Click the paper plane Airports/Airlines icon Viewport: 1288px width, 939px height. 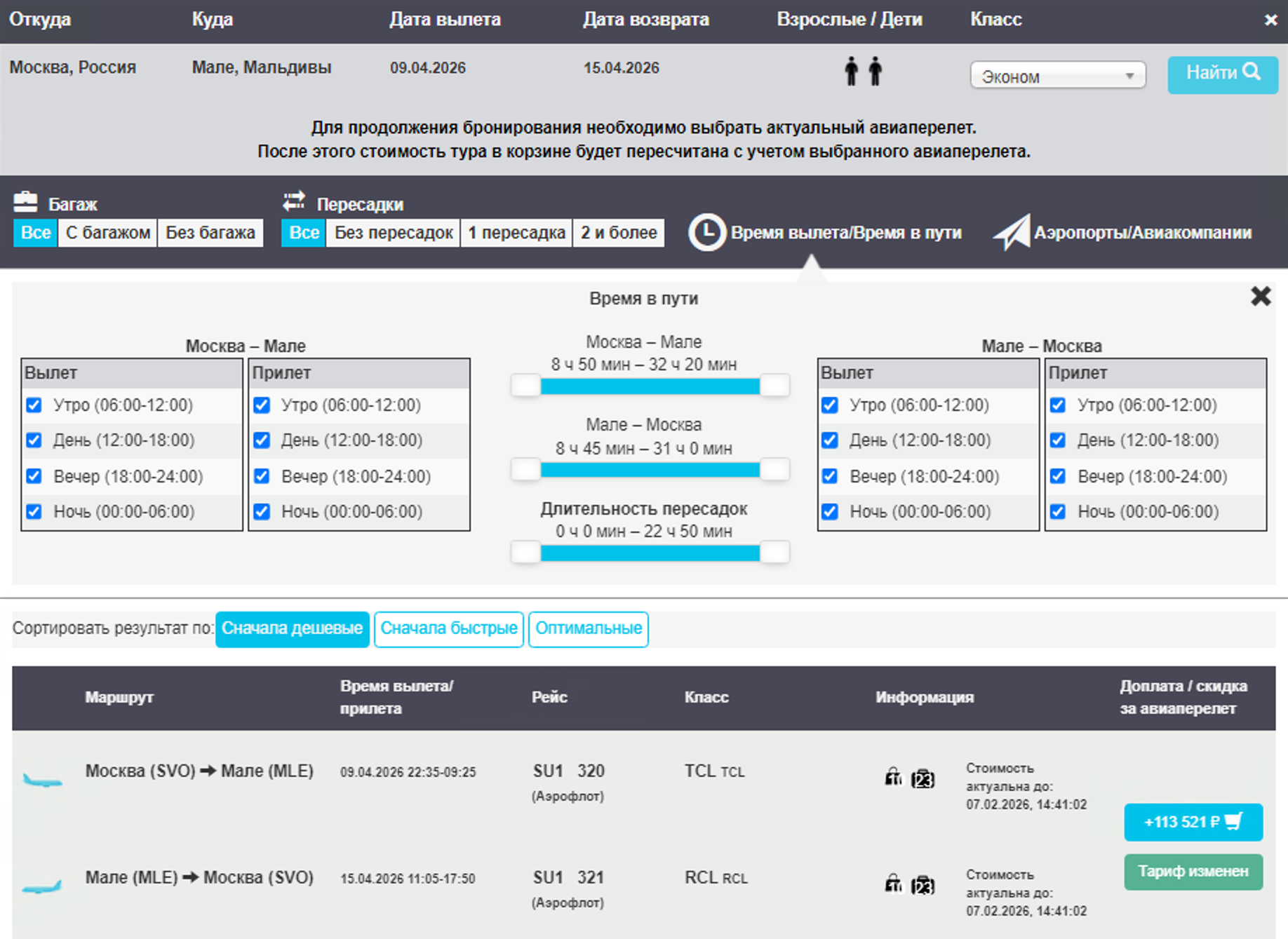click(1011, 233)
